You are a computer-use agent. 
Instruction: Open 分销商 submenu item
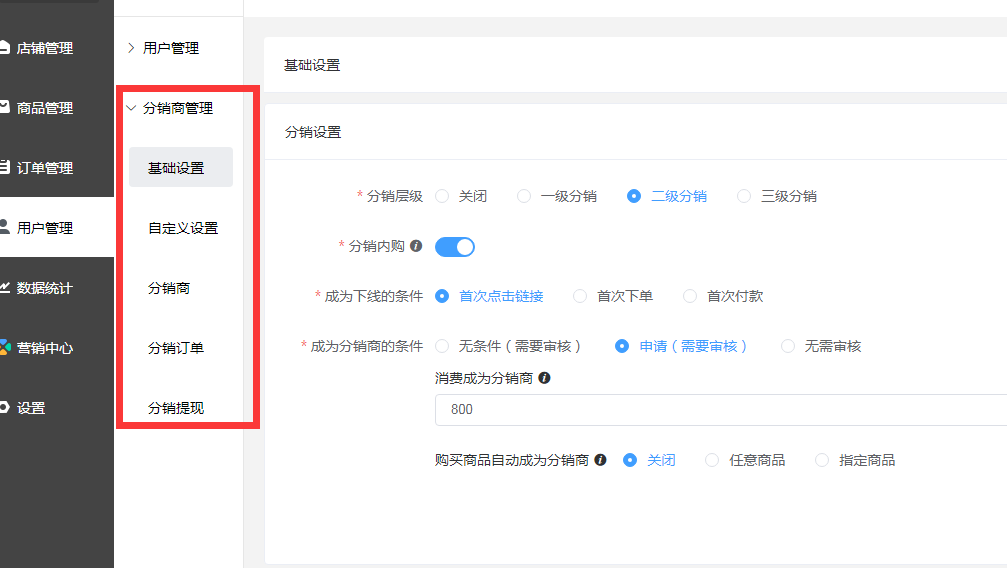point(169,288)
